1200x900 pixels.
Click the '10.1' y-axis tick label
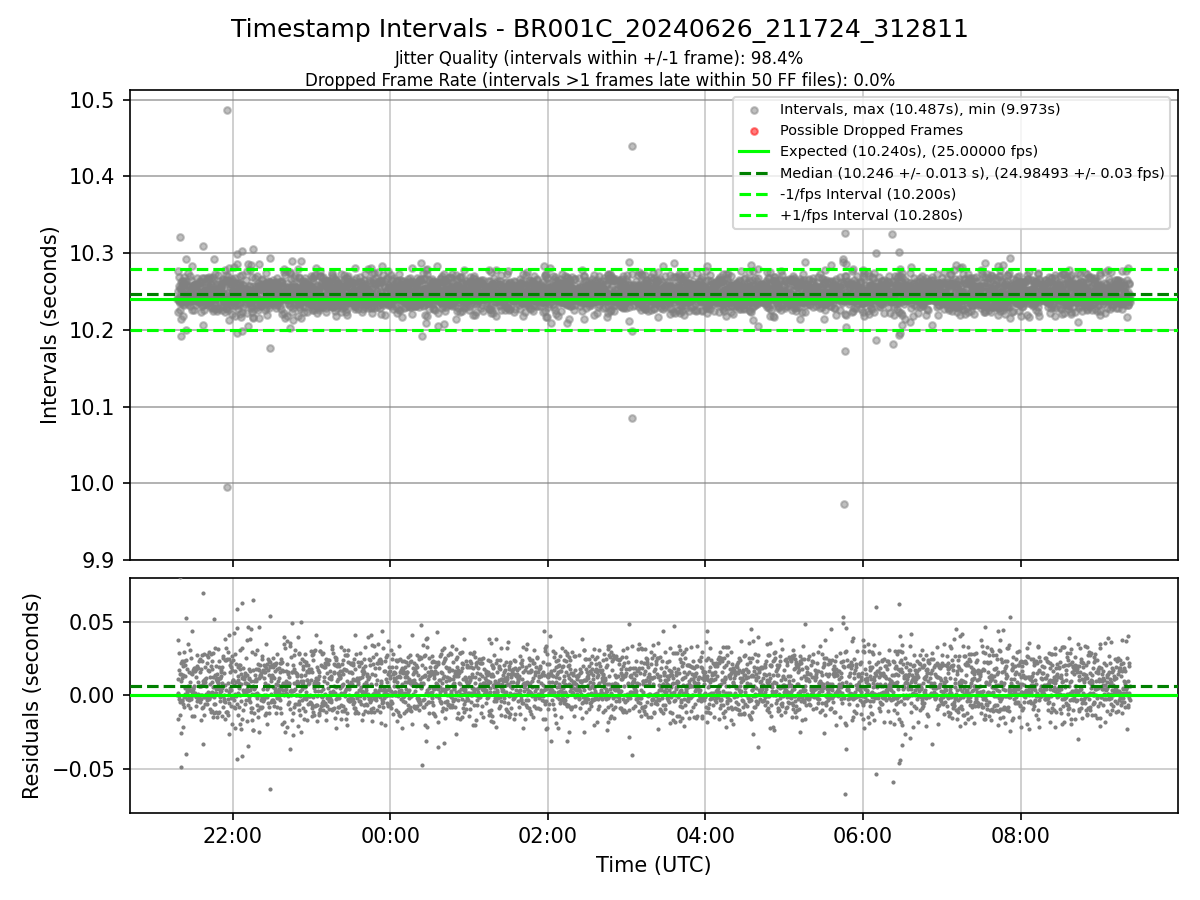point(94,407)
